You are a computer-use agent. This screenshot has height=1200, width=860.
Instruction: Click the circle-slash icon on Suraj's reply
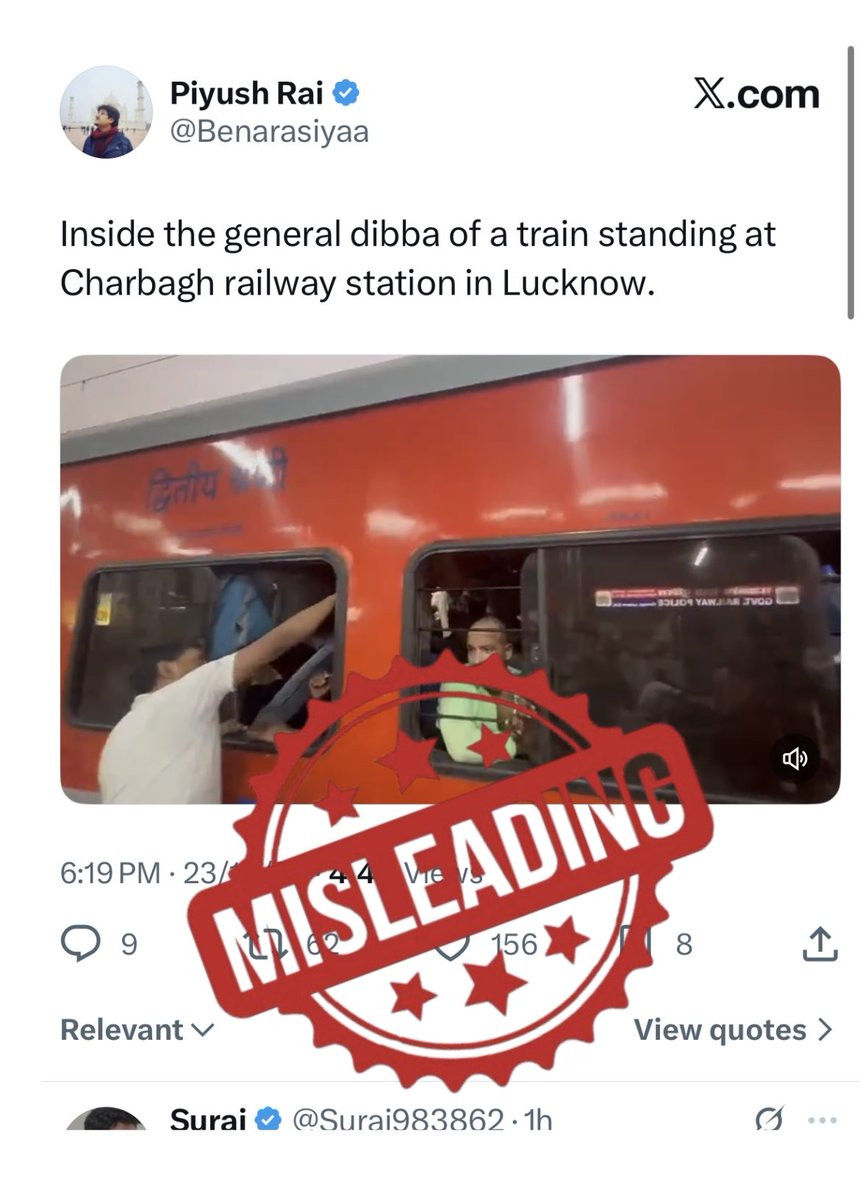769,1120
